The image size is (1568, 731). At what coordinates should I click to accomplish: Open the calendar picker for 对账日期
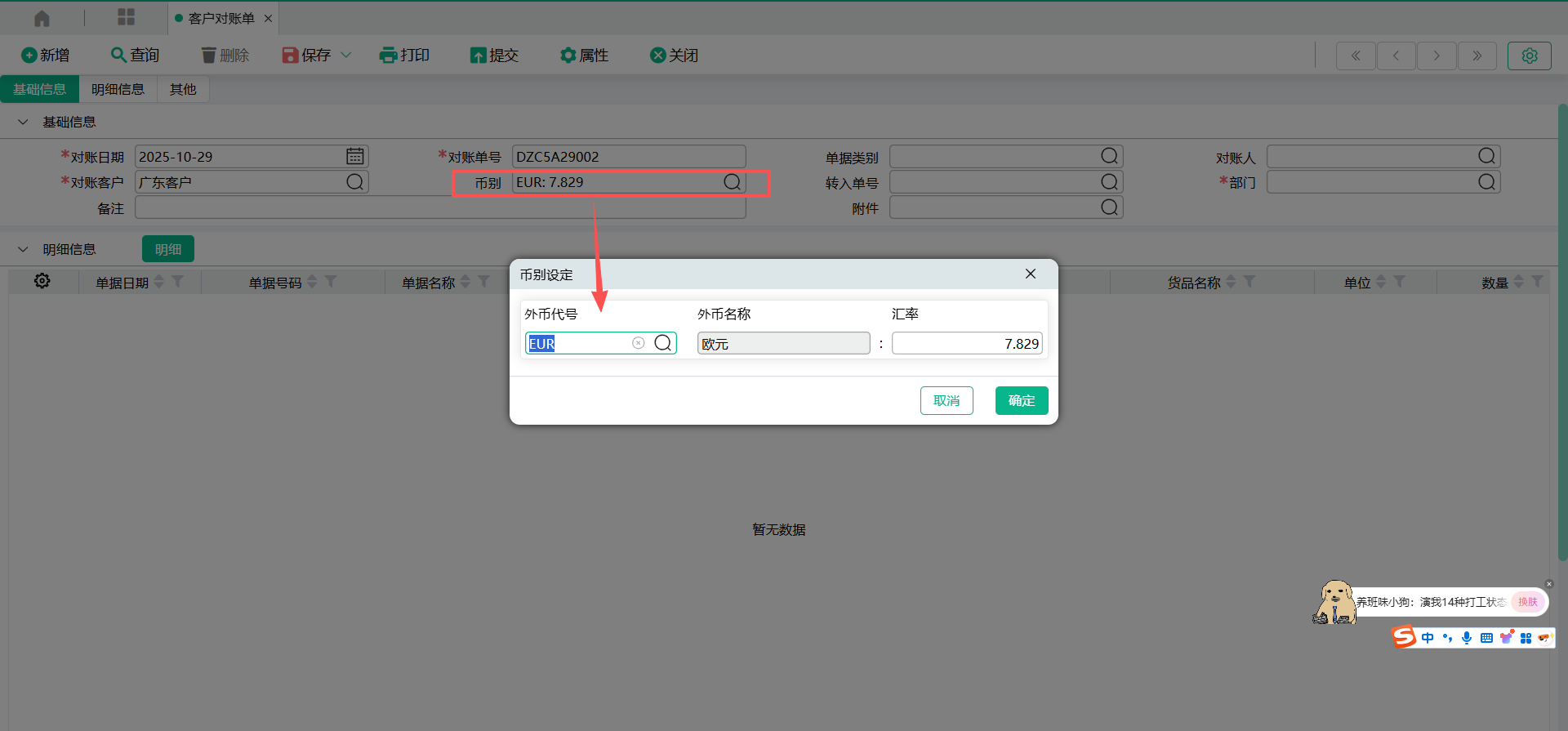(355, 156)
